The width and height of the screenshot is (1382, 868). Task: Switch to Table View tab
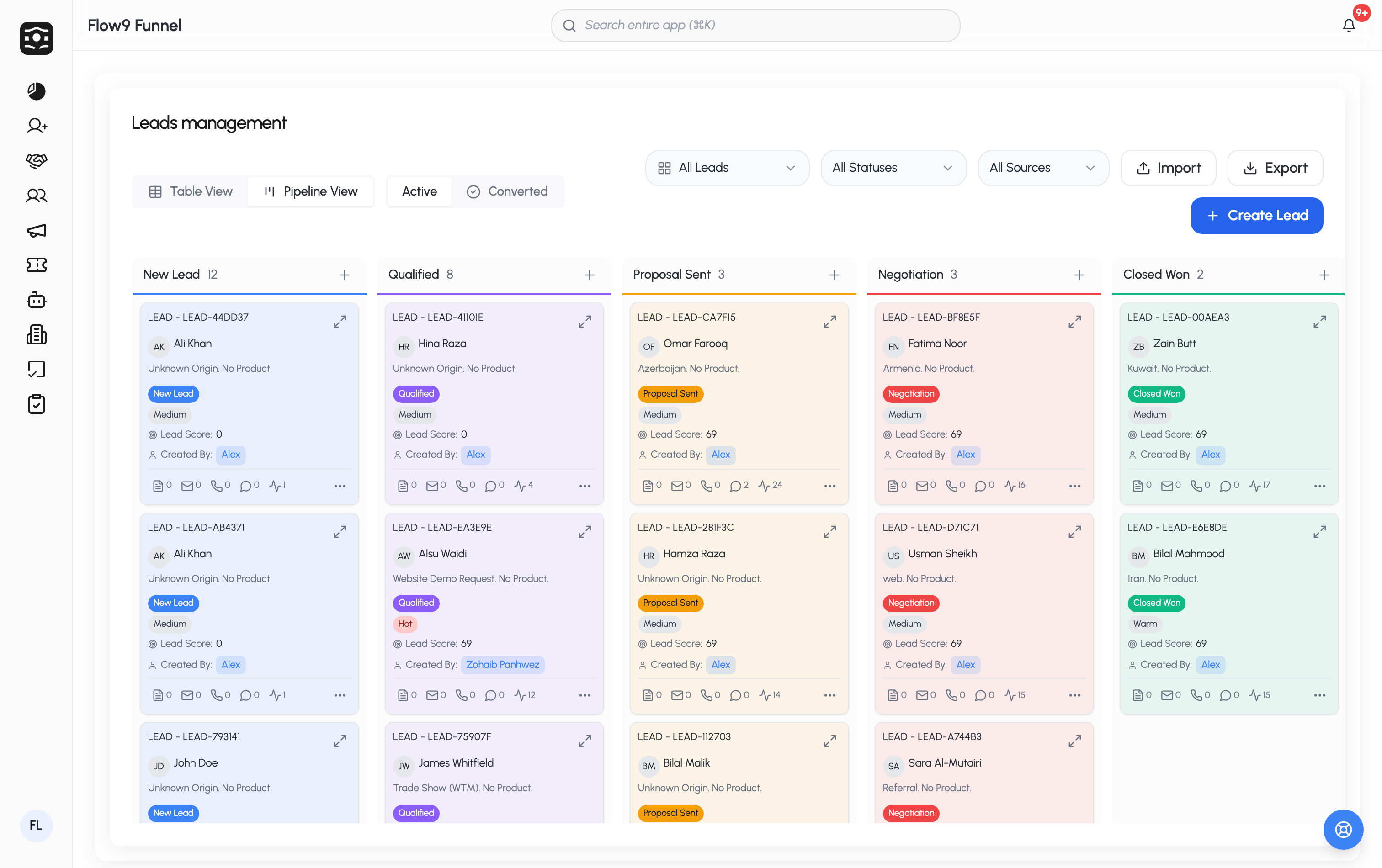coord(191,191)
